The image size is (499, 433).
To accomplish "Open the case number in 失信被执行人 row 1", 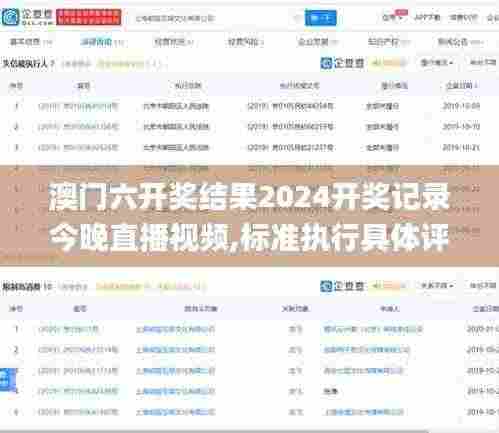I will pyautogui.click(x=78, y=107).
